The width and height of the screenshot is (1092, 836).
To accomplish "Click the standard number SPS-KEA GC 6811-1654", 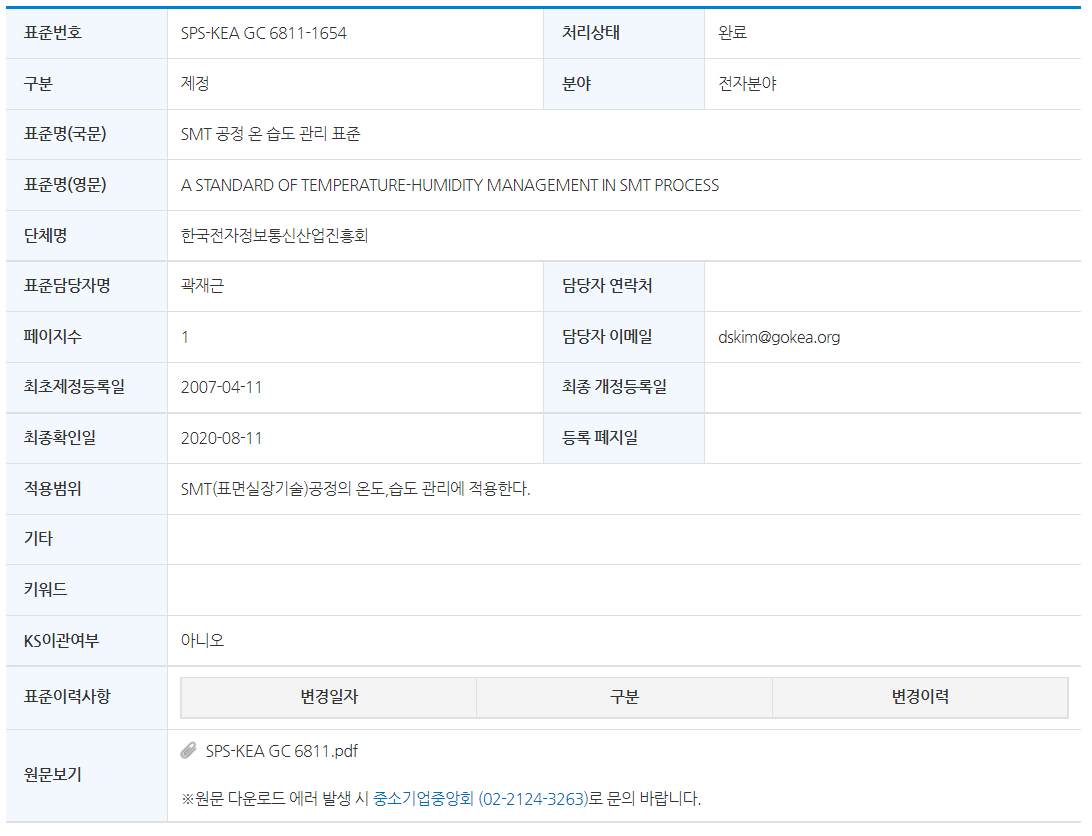I will [264, 33].
